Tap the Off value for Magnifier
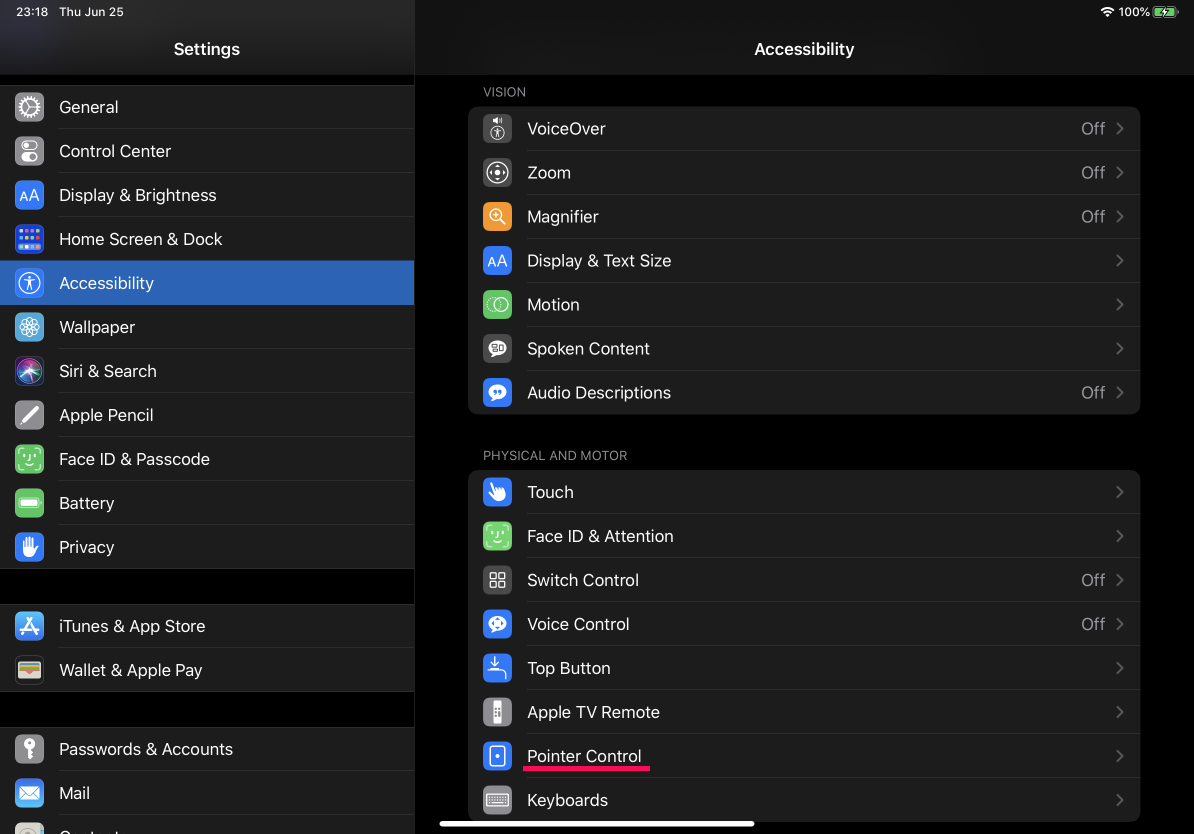 click(1093, 217)
